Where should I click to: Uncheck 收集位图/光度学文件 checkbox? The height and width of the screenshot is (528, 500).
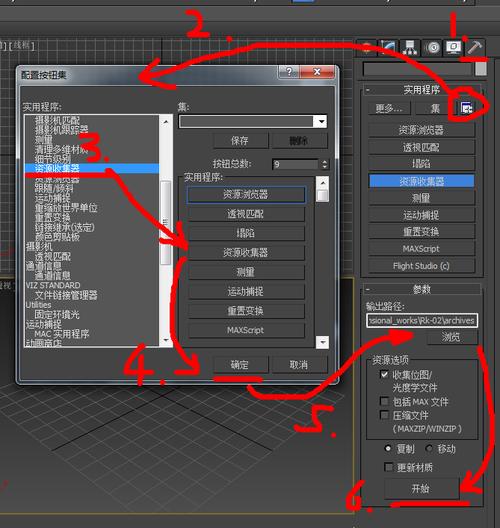click(x=384, y=374)
